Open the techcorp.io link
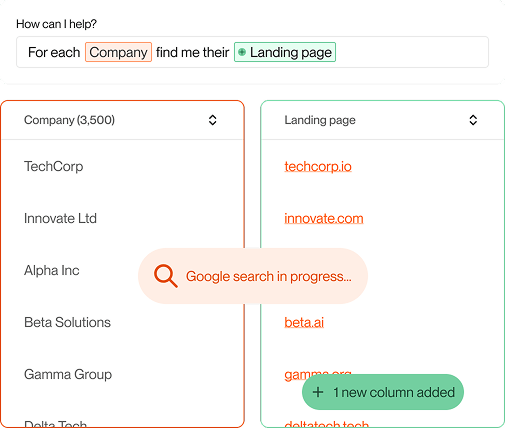505x428 pixels. pos(318,166)
